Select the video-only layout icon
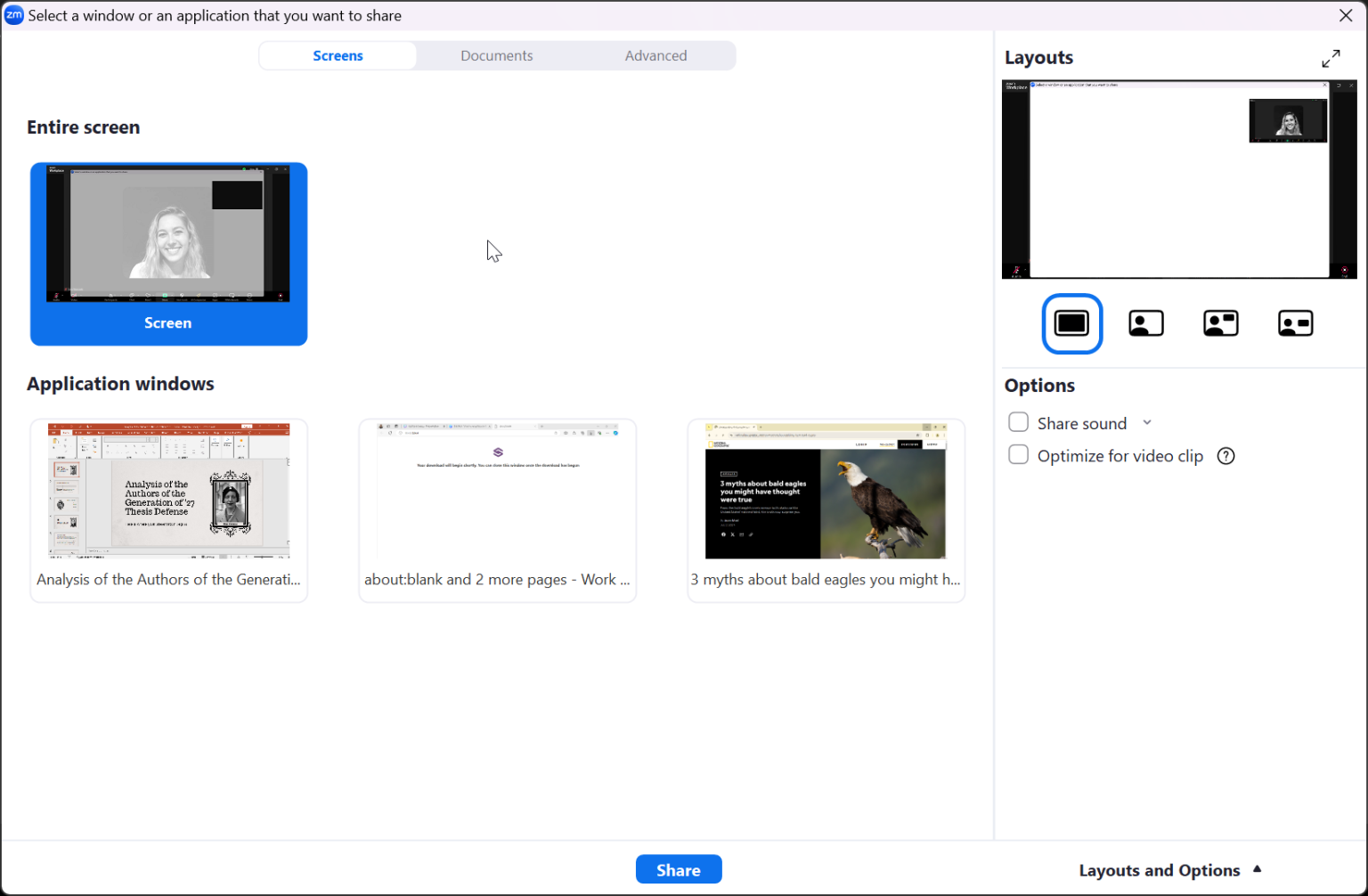Screen dimensions: 1368x896 click(x=1146, y=323)
